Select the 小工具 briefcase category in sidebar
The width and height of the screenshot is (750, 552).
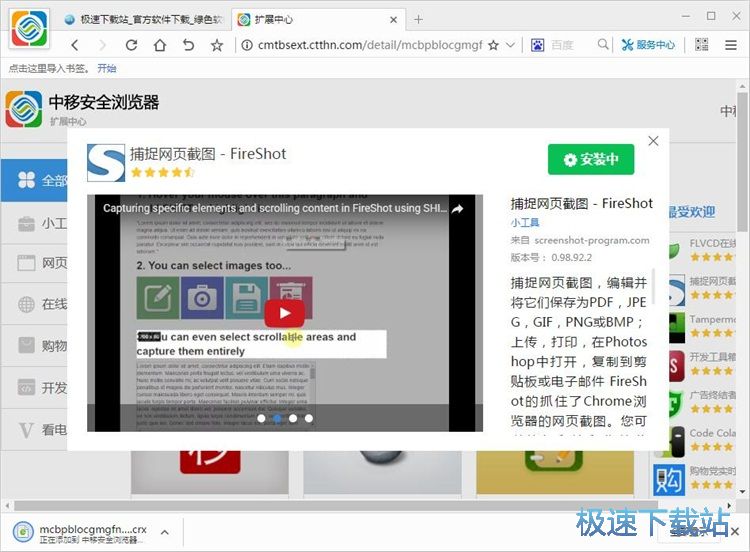click(34, 223)
